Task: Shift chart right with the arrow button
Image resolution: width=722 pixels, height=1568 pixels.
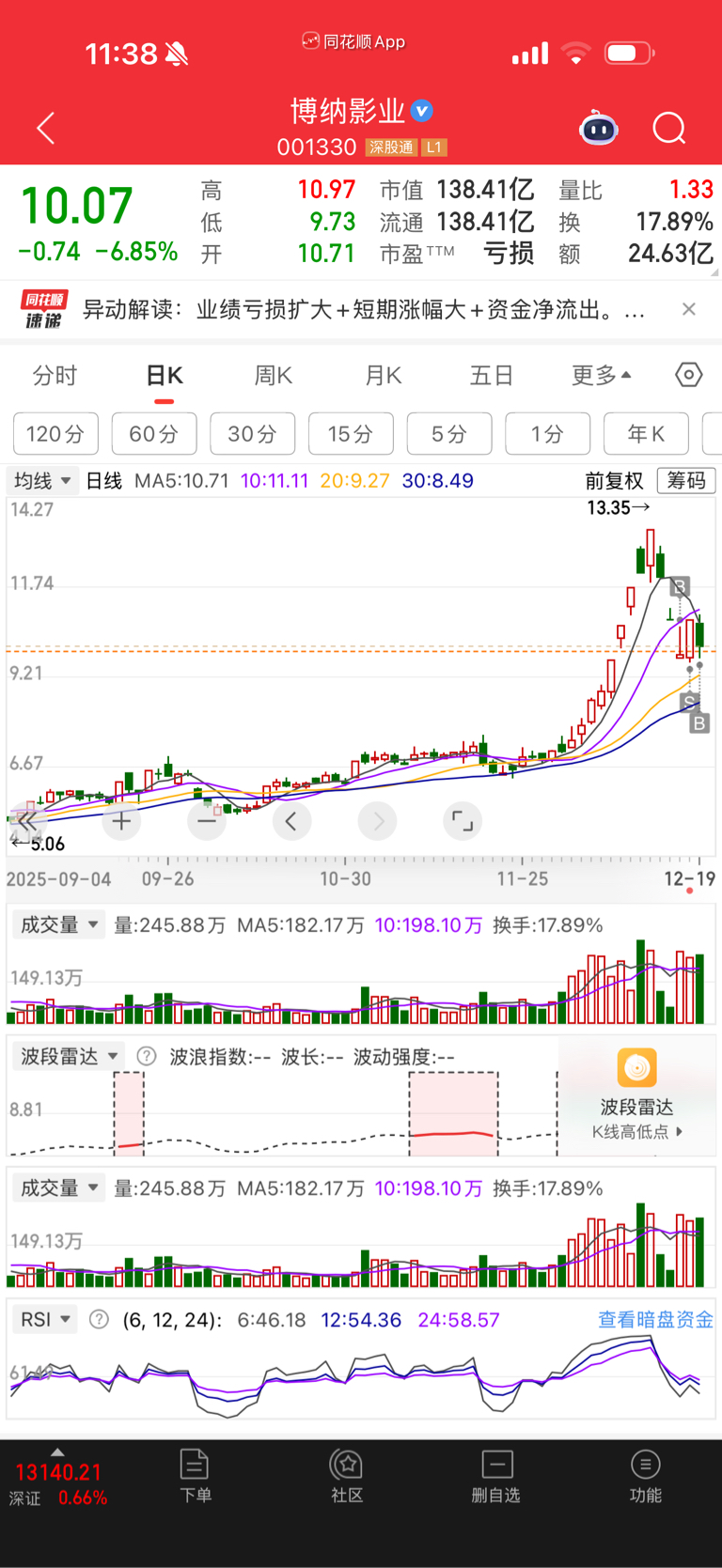Action: tap(378, 821)
